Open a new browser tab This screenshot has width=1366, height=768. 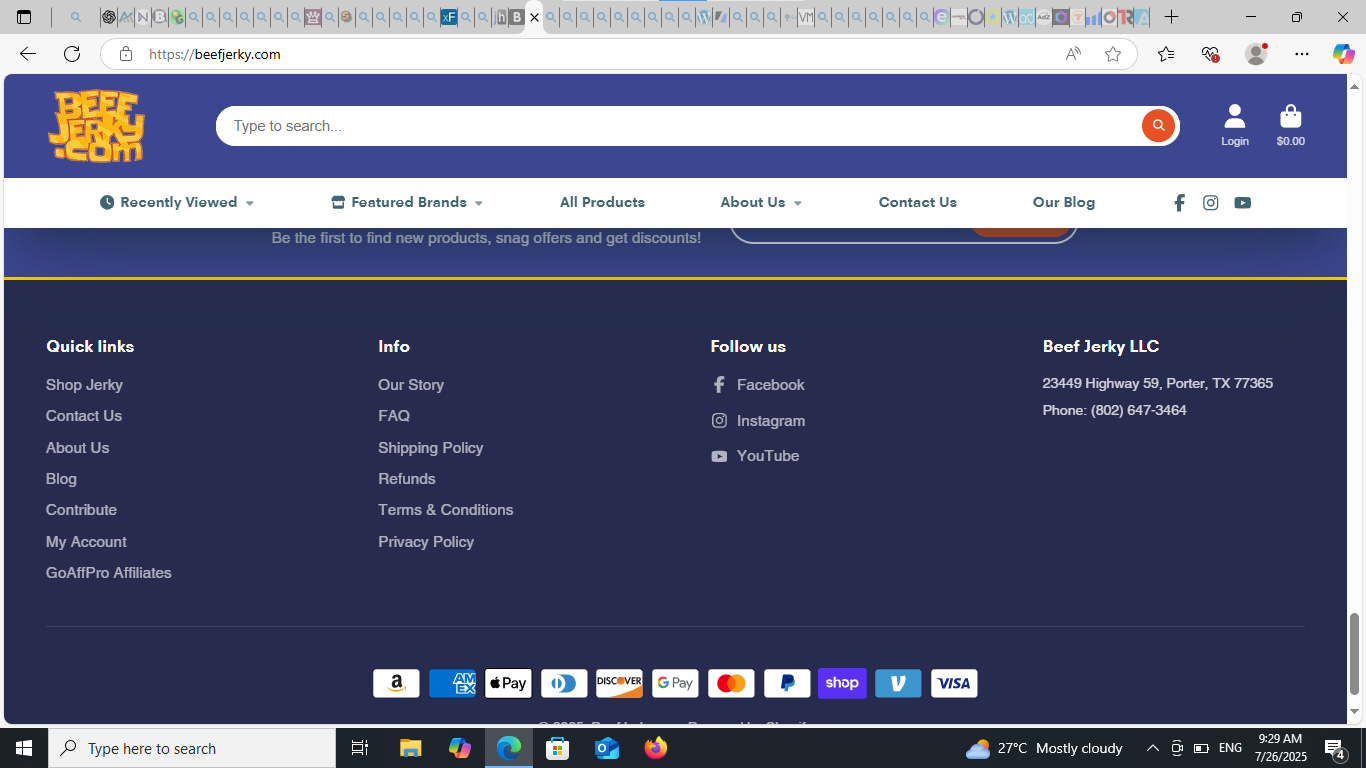coord(1171,17)
